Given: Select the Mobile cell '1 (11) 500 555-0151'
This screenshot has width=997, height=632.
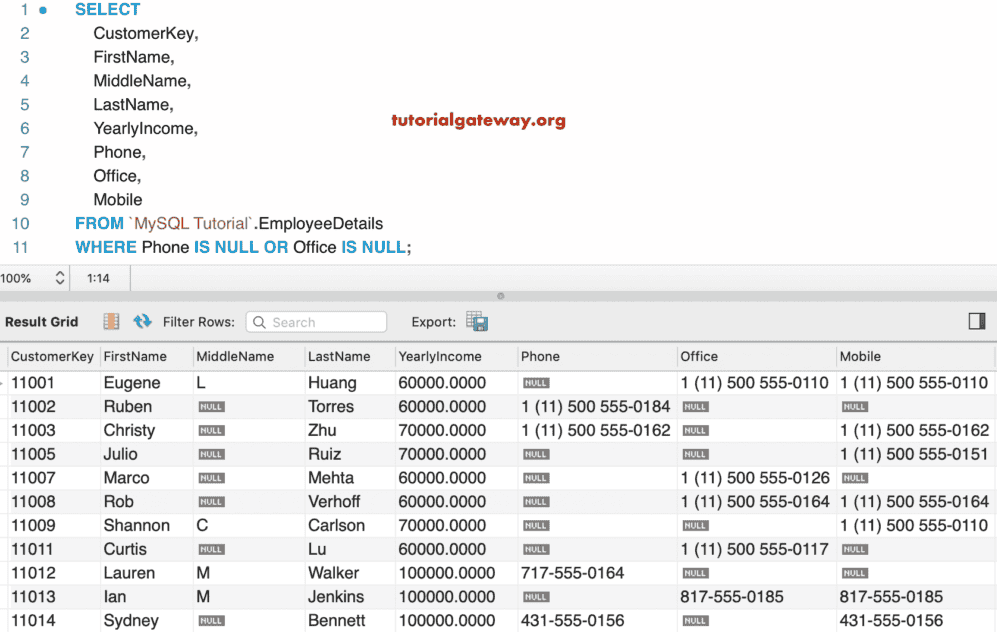Looking at the screenshot, I should pos(914,454).
